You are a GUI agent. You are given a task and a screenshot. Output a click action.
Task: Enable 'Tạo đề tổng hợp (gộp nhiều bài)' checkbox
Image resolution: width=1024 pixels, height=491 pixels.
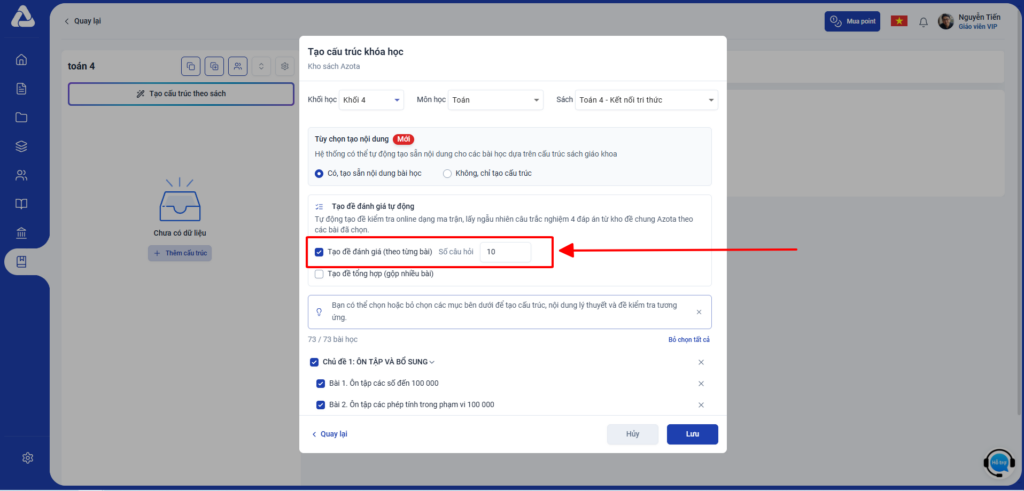coord(319,274)
